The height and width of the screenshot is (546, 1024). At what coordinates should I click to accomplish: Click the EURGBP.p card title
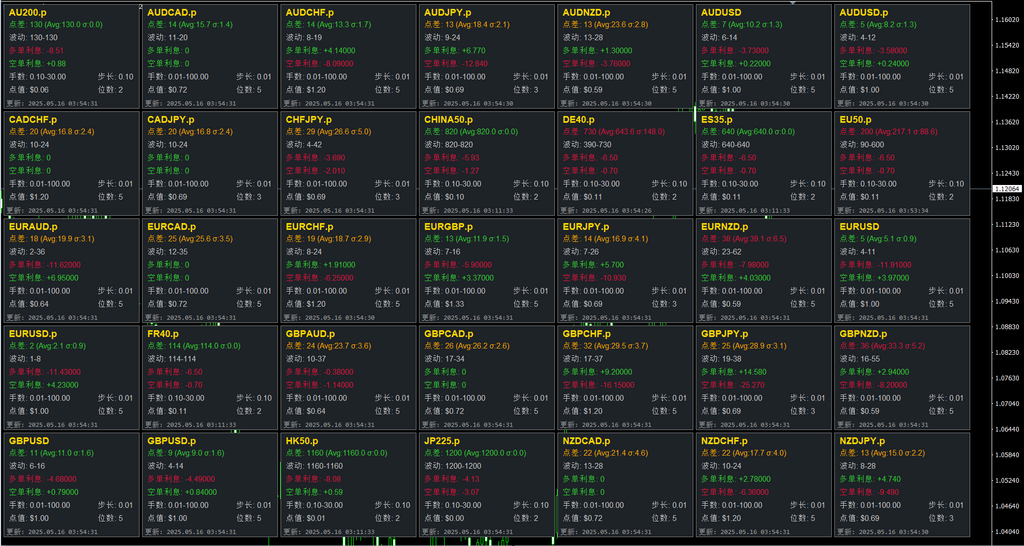pyautogui.click(x=451, y=227)
